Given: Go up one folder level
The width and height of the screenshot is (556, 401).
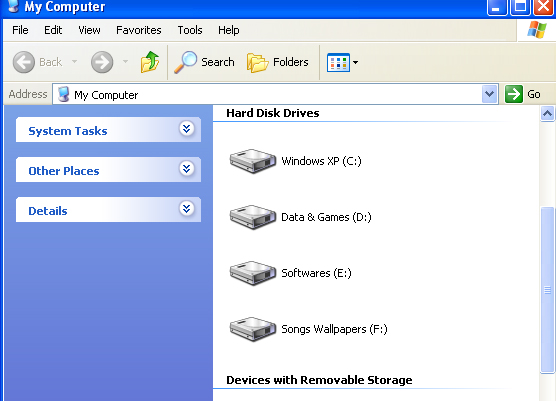Looking at the screenshot, I should click(150, 62).
